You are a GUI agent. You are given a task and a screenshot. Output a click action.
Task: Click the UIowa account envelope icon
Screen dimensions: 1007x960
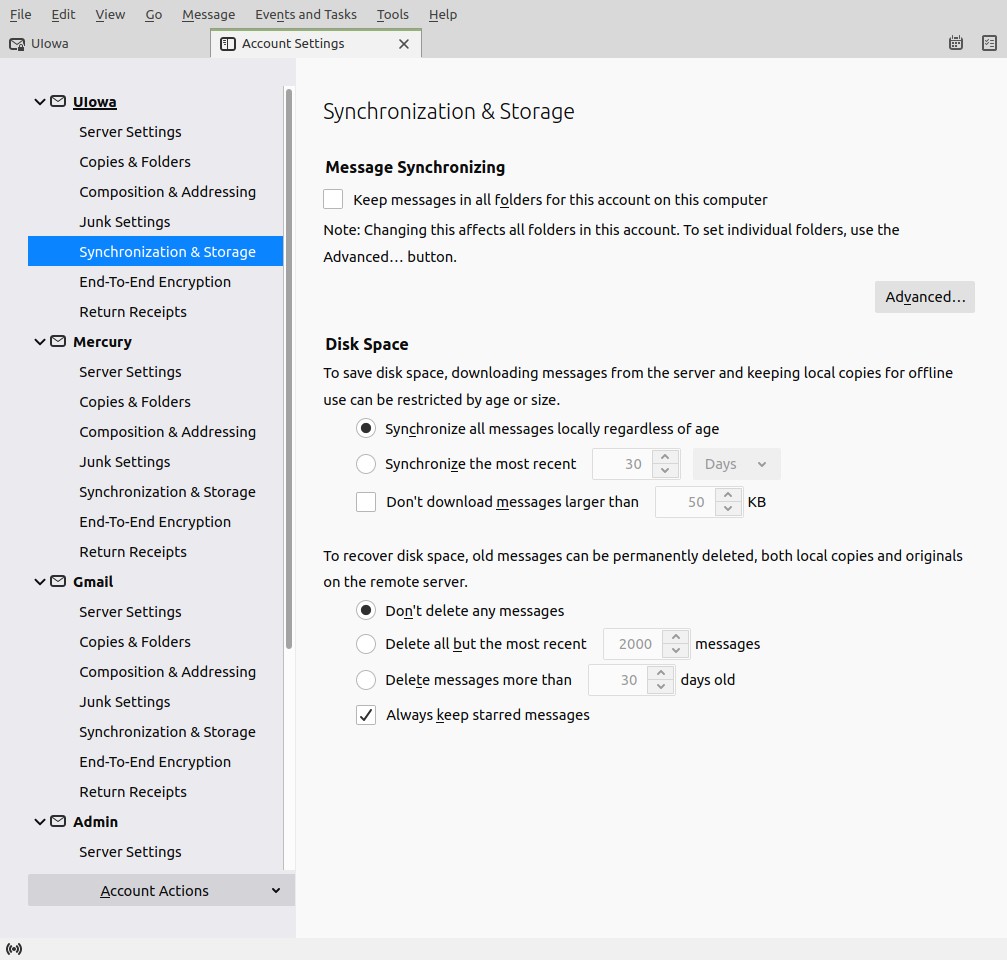(58, 102)
